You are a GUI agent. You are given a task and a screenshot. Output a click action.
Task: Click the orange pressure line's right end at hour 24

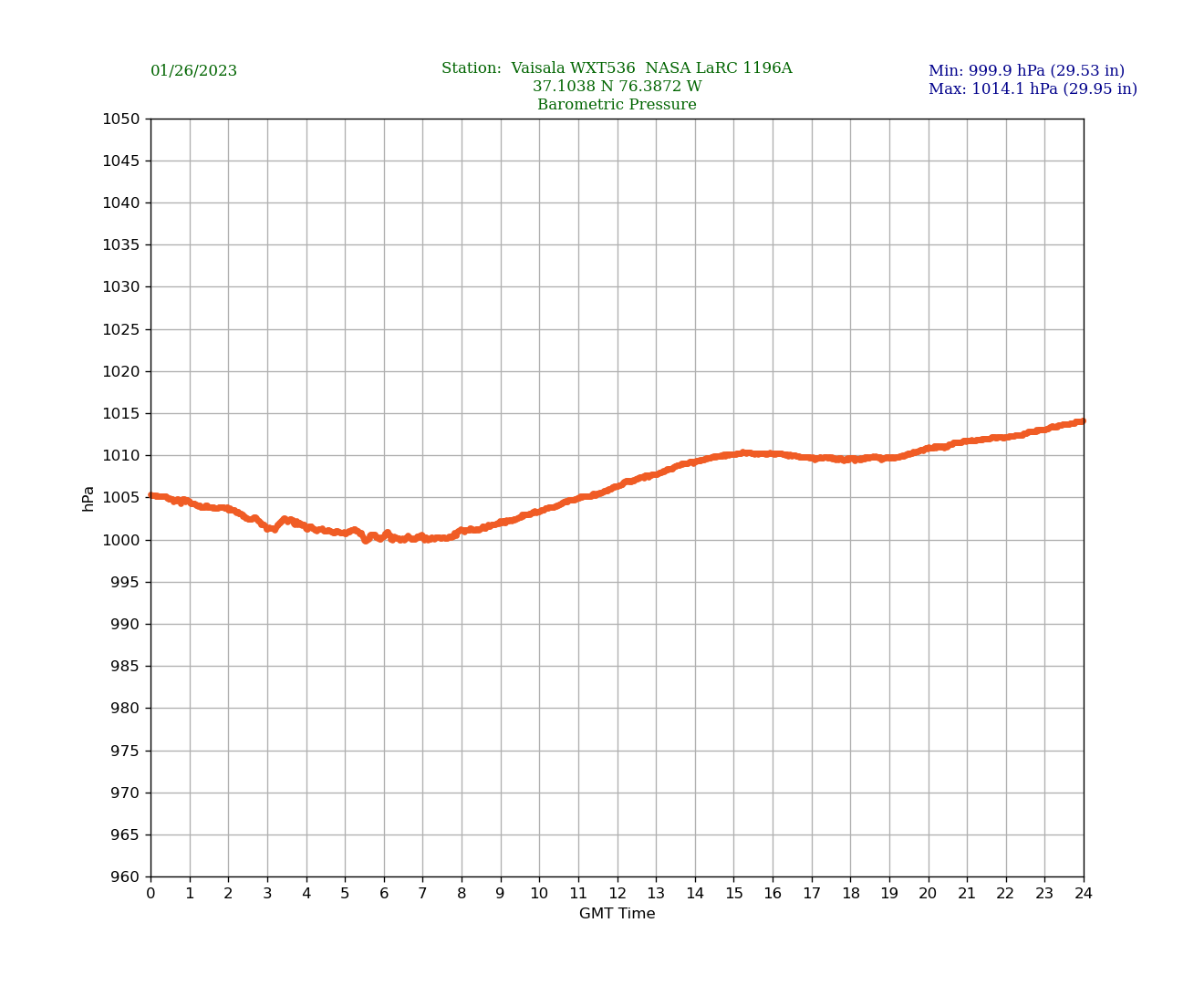1082,421
